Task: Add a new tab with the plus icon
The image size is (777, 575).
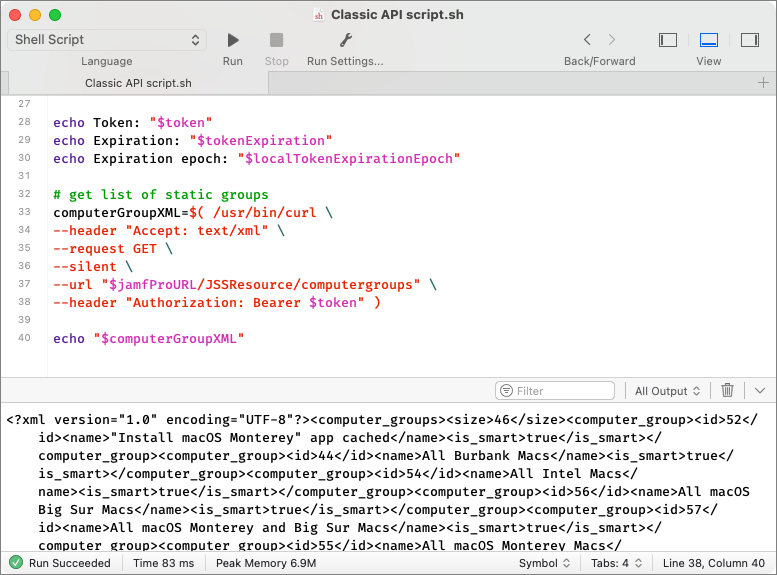Action: (x=763, y=83)
